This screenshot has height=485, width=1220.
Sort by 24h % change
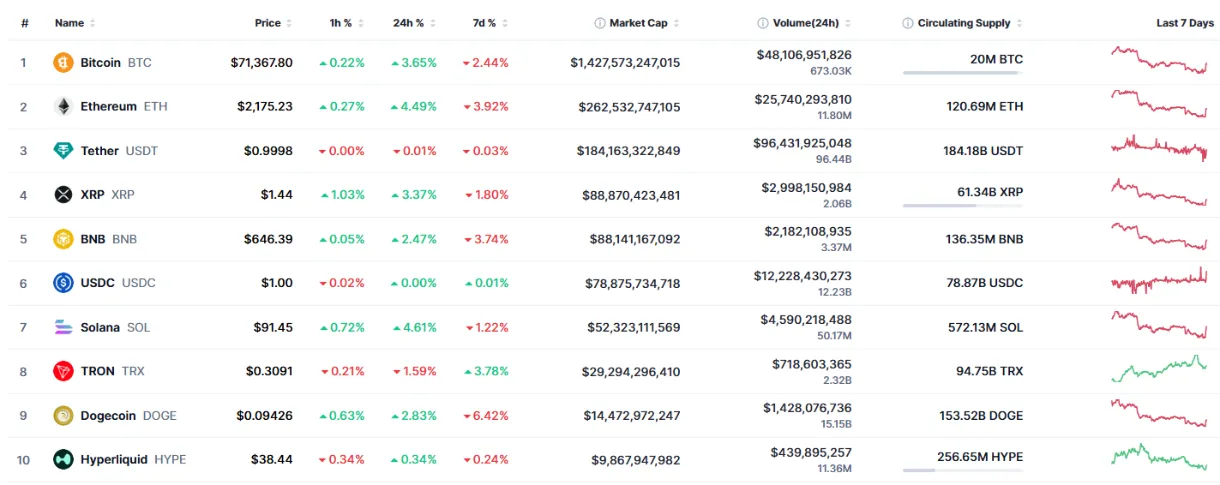click(x=408, y=23)
